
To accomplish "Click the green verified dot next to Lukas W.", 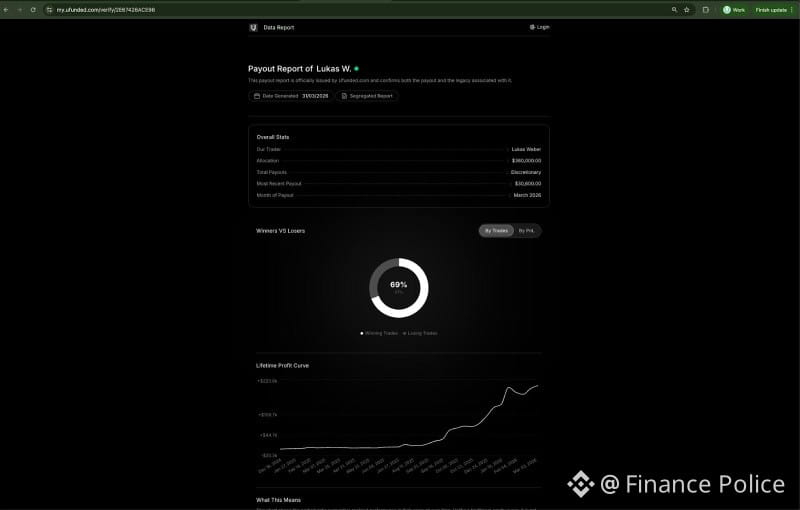I will click(x=356, y=68).
